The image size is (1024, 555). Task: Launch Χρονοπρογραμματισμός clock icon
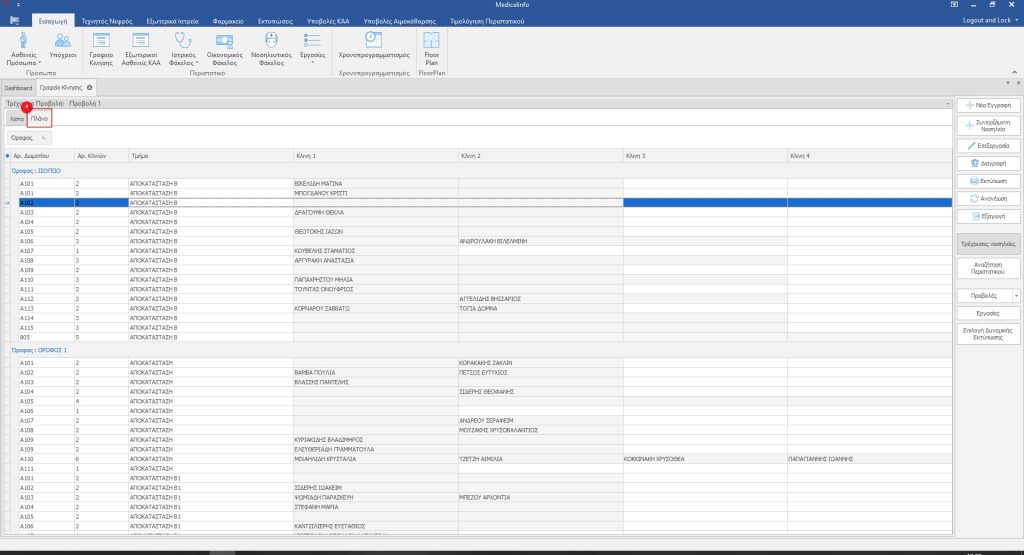pyautogui.click(x=374, y=40)
